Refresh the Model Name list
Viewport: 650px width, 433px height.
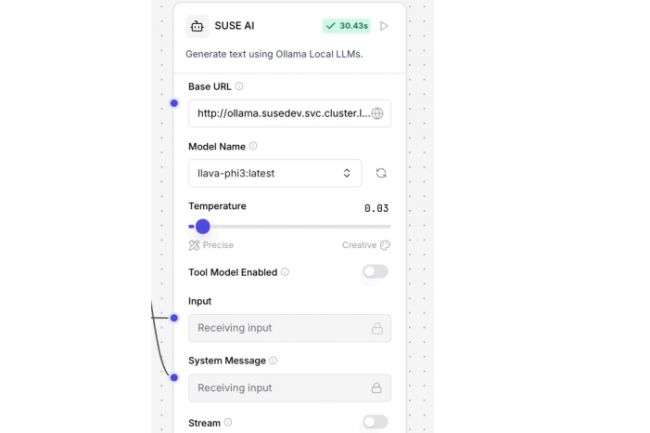point(381,173)
